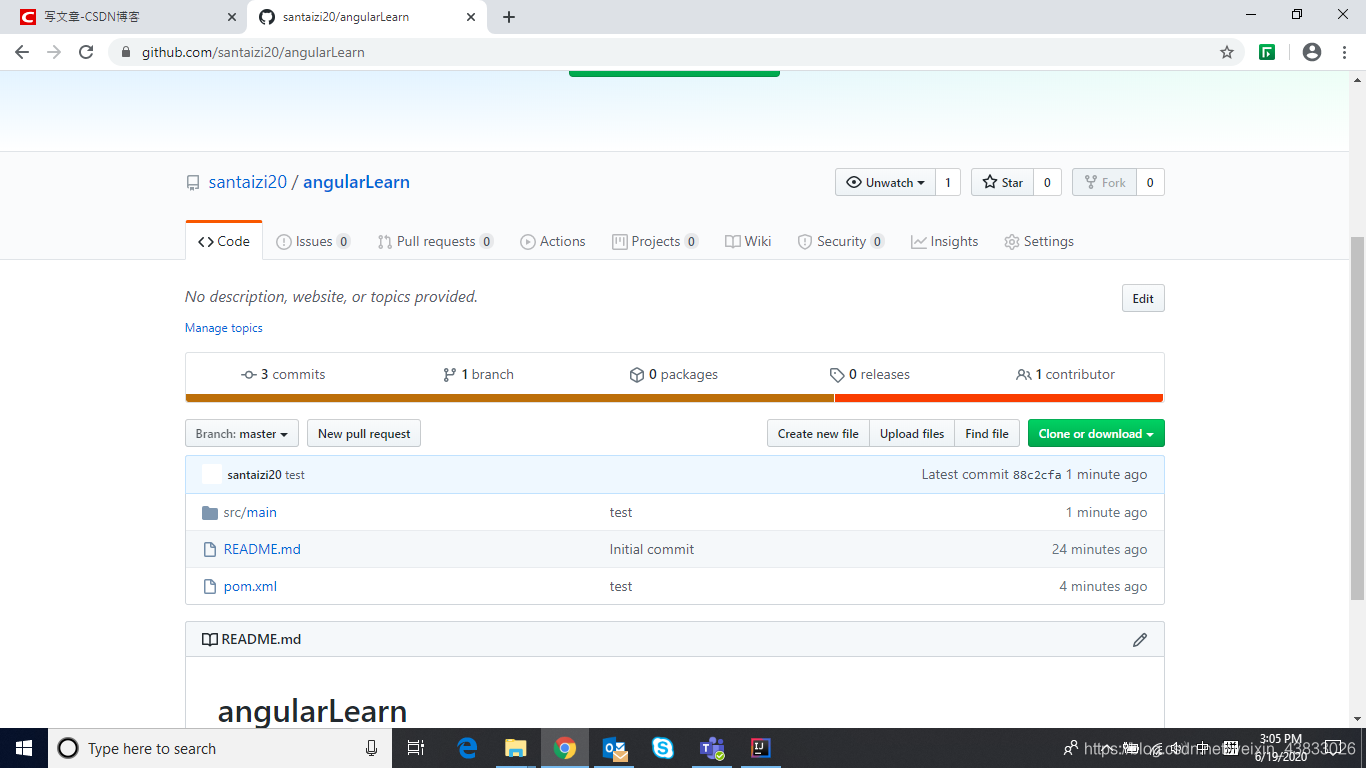The image size is (1366, 768).
Task: Open the green browser extension icon
Action: (x=1267, y=52)
